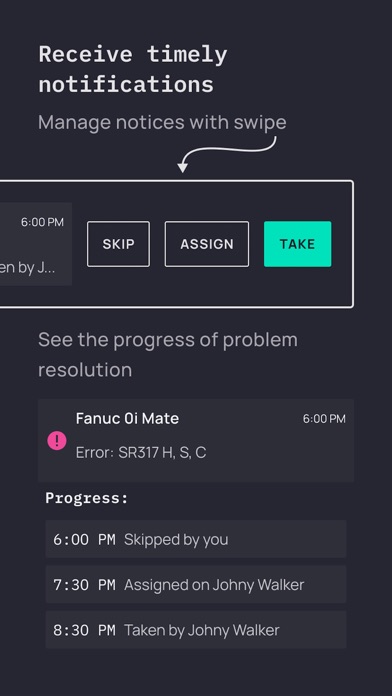Tap the ASSIGN button
The width and height of the screenshot is (392, 696).
[207, 244]
